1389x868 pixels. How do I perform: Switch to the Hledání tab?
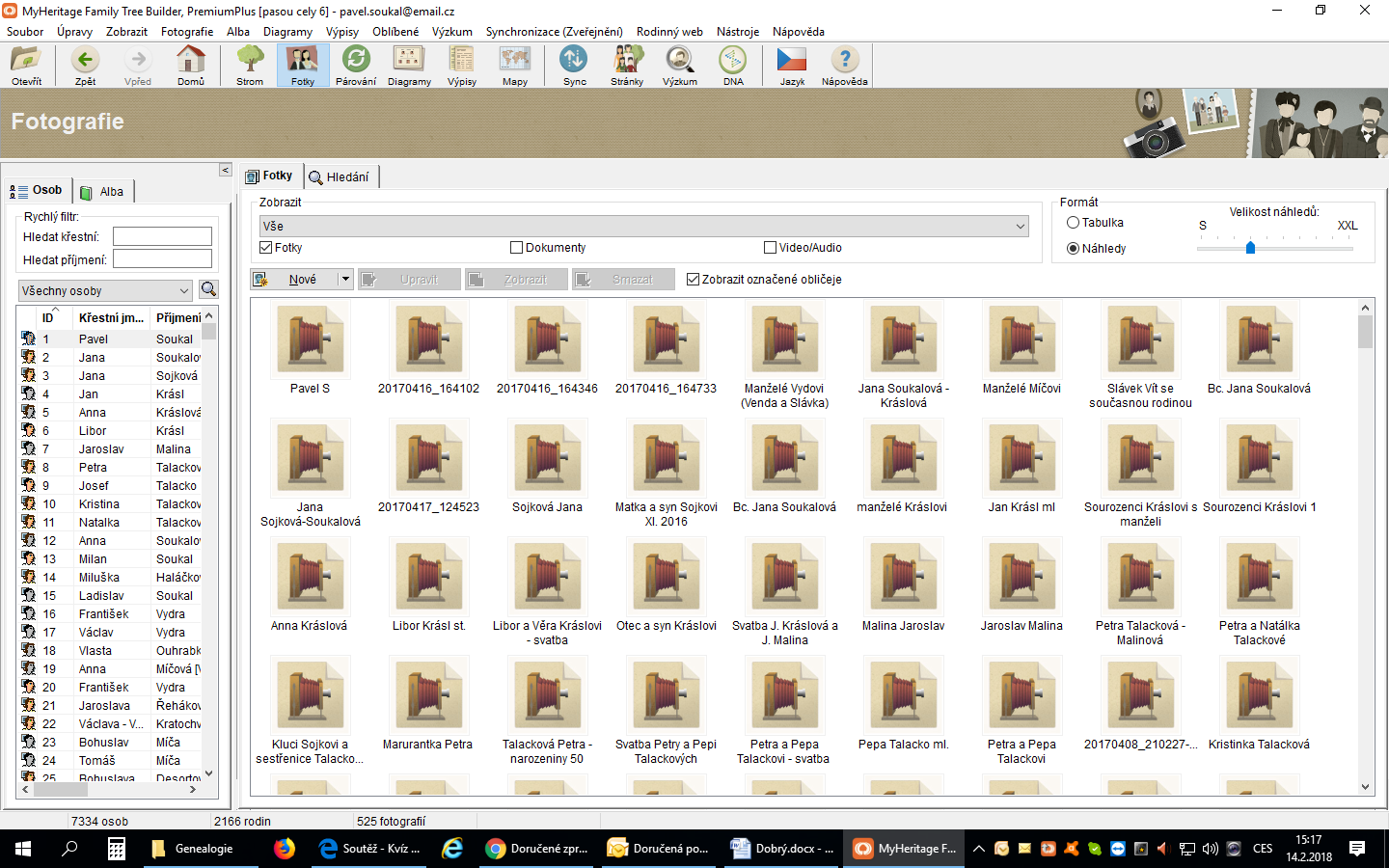pyautogui.click(x=340, y=176)
